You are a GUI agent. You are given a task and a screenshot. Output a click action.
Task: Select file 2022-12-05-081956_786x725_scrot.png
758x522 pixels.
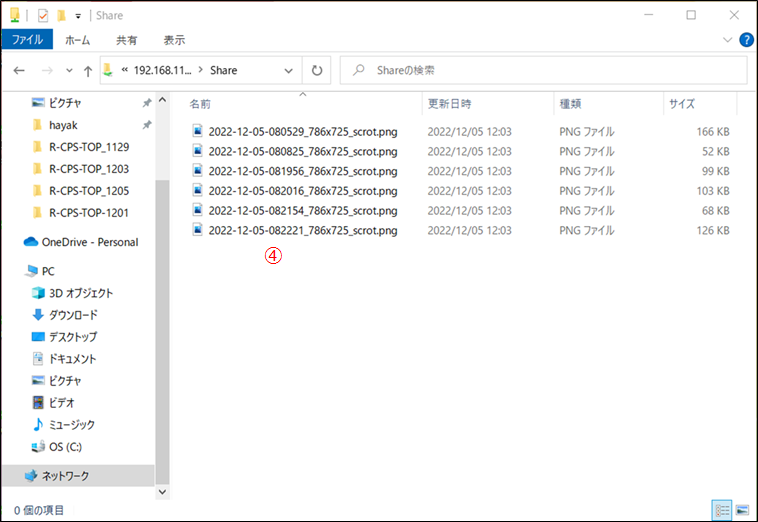click(302, 171)
